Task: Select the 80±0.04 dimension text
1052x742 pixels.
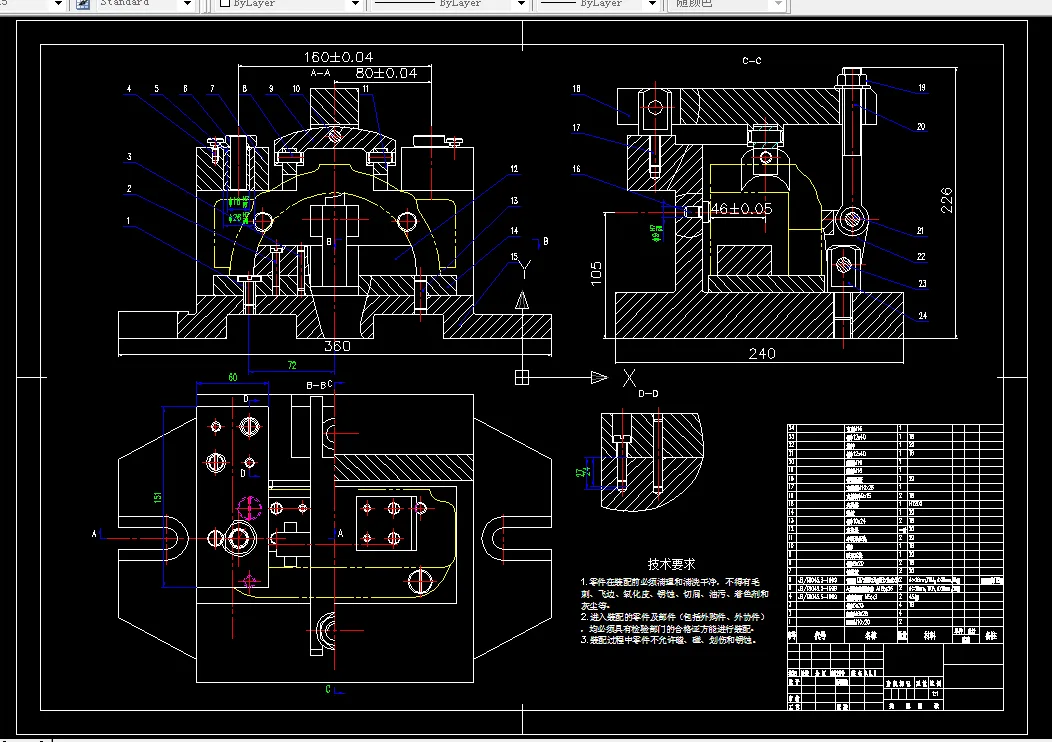Action: (x=386, y=73)
